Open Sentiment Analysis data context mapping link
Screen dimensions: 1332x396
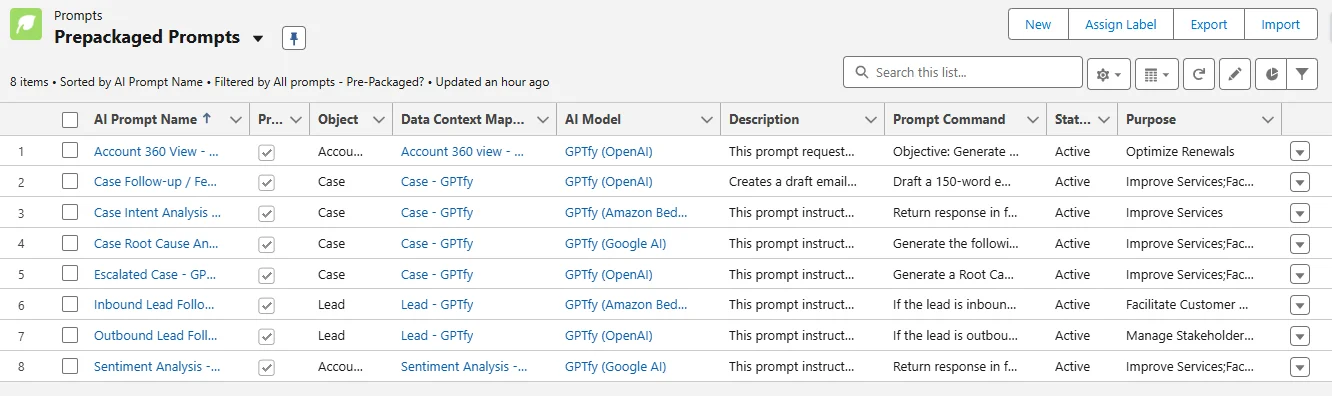464,367
